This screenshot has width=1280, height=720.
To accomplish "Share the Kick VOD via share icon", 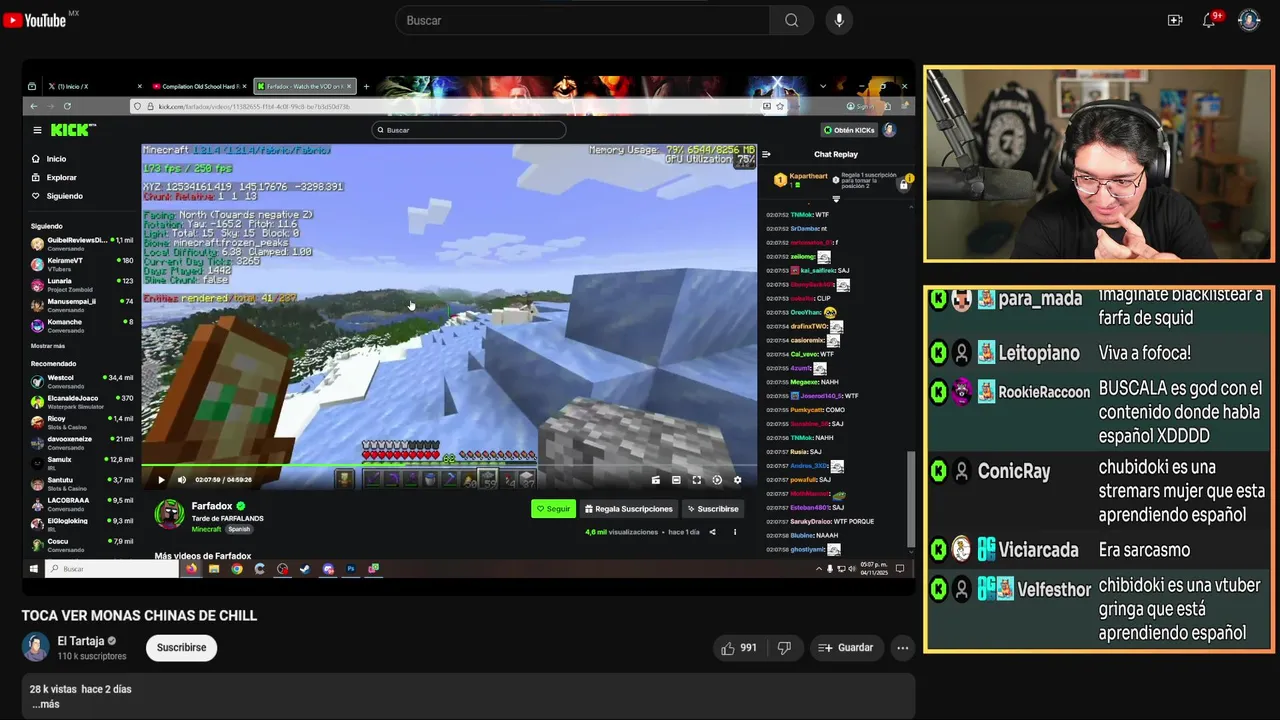I will [x=712, y=532].
